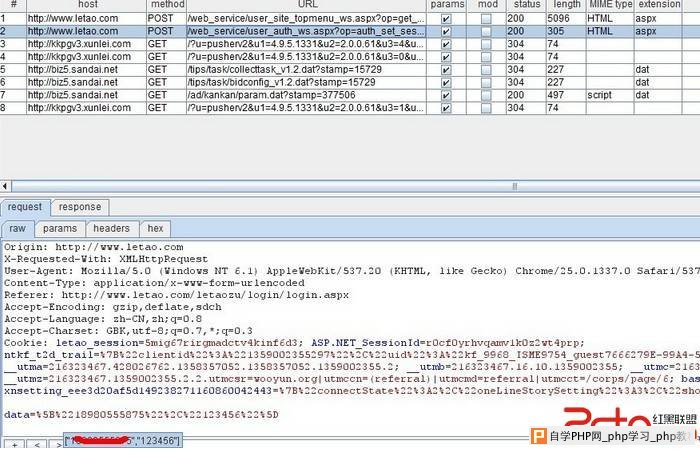Select user_site_topmenu_ws.aspx URL cell
Screen dimensions: 700x450
tap(306, 19)
